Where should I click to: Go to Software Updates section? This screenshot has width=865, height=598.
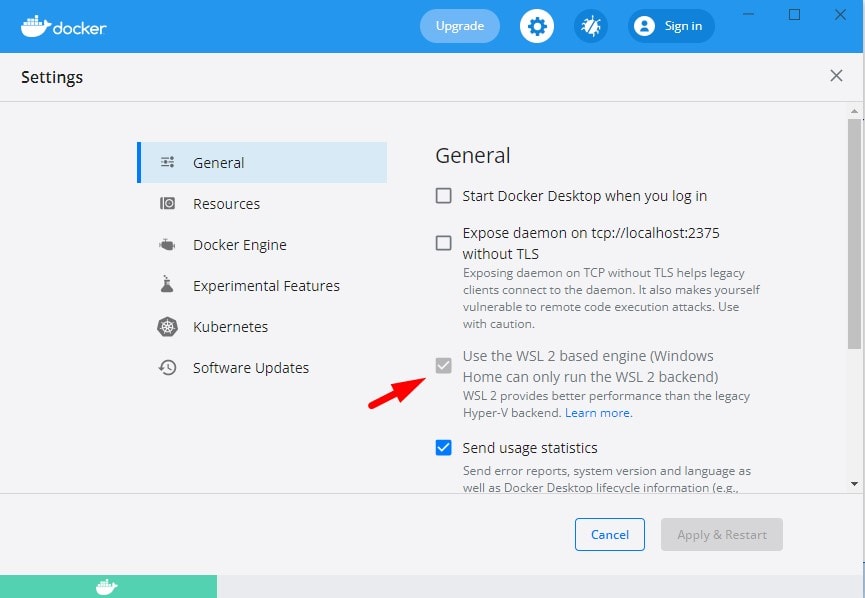click(262, 367)
